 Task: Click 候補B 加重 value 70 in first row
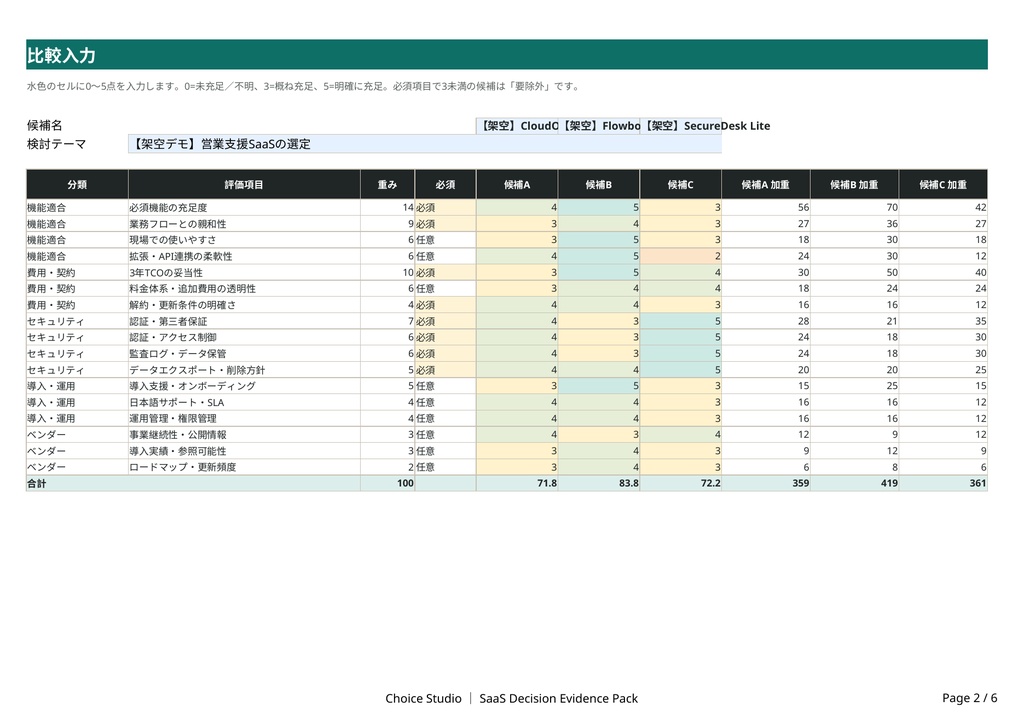854,208
